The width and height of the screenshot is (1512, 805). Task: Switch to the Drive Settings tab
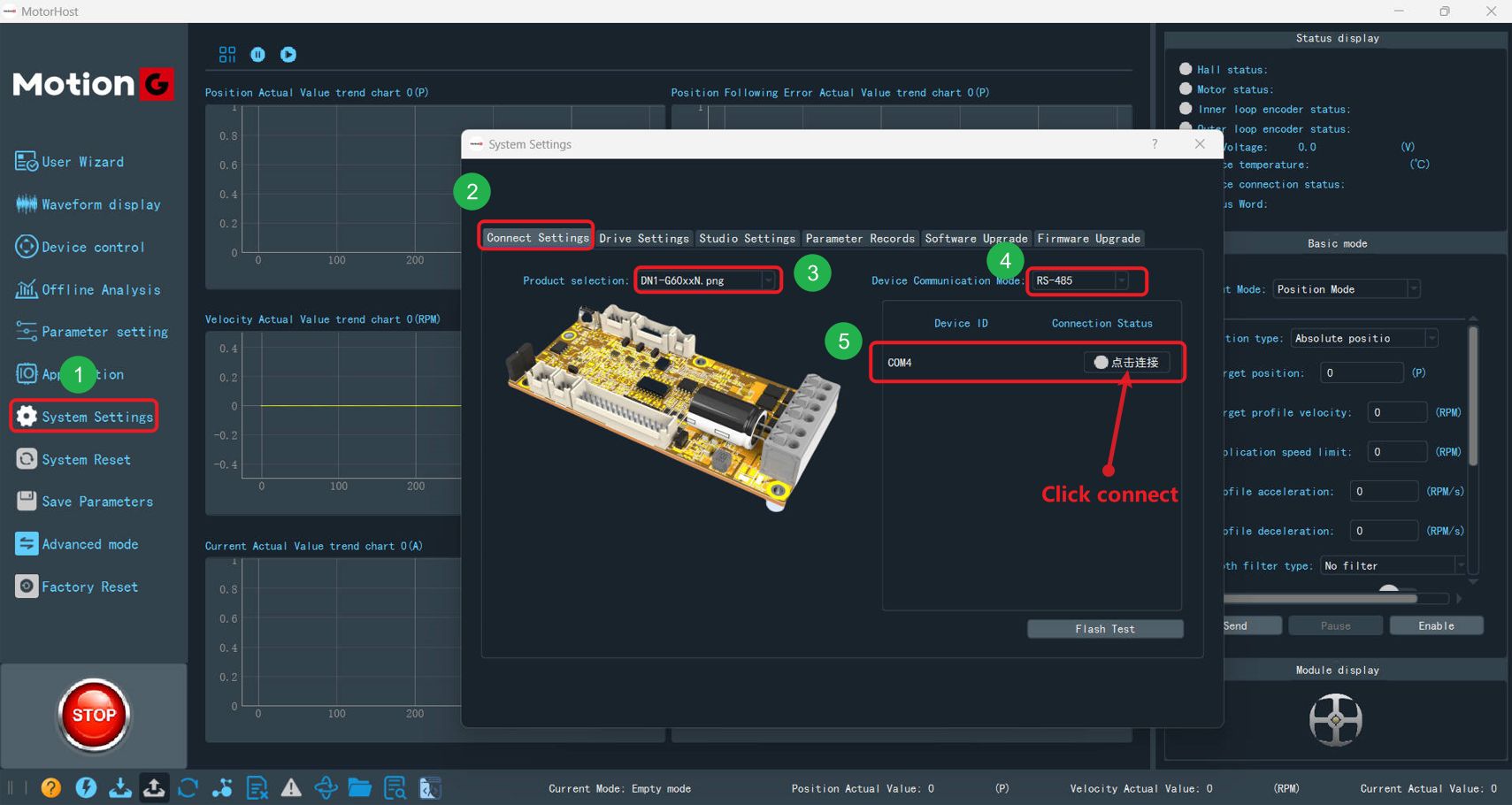[x=644, y=239]
